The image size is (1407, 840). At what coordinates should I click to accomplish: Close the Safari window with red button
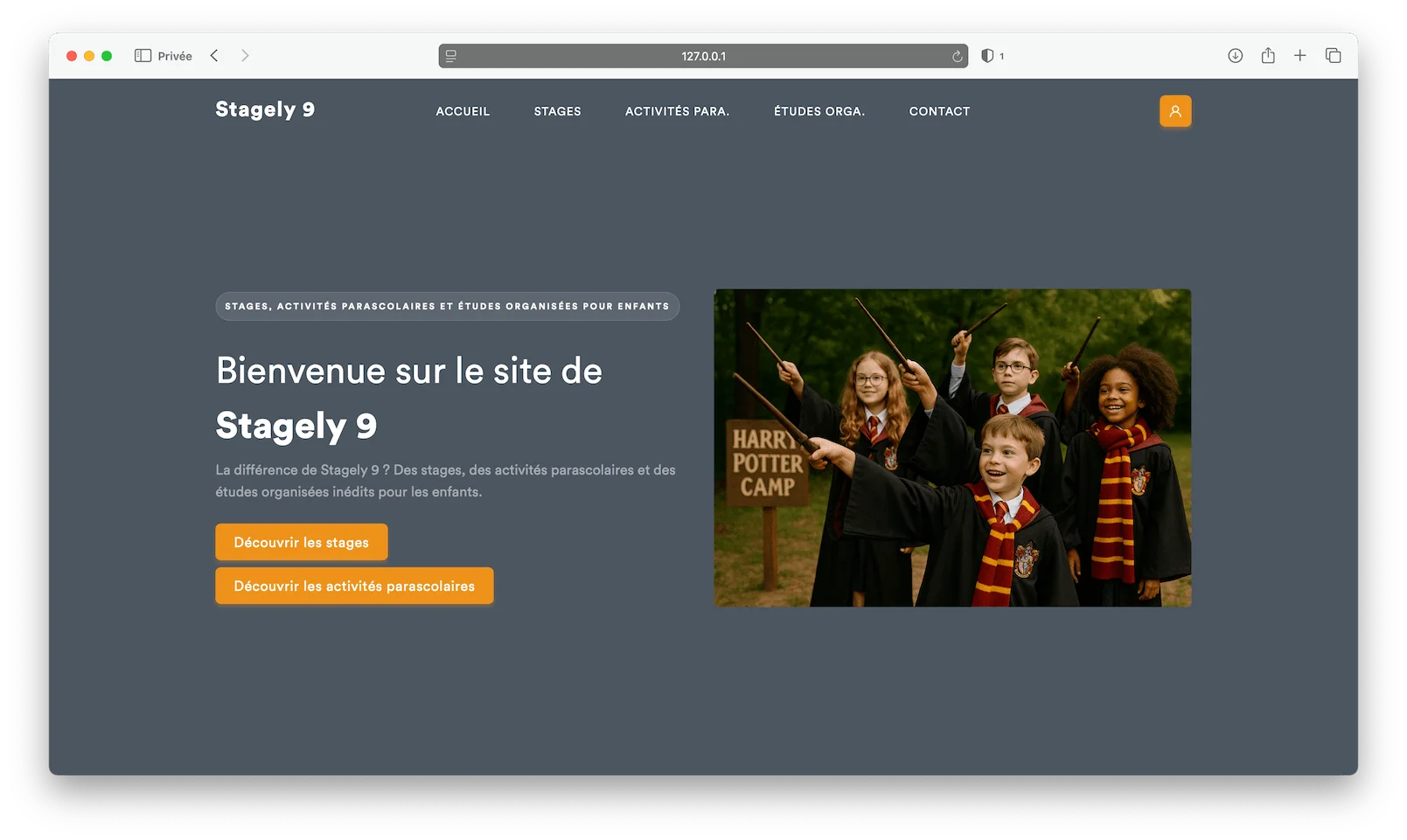tap(72, 56)
